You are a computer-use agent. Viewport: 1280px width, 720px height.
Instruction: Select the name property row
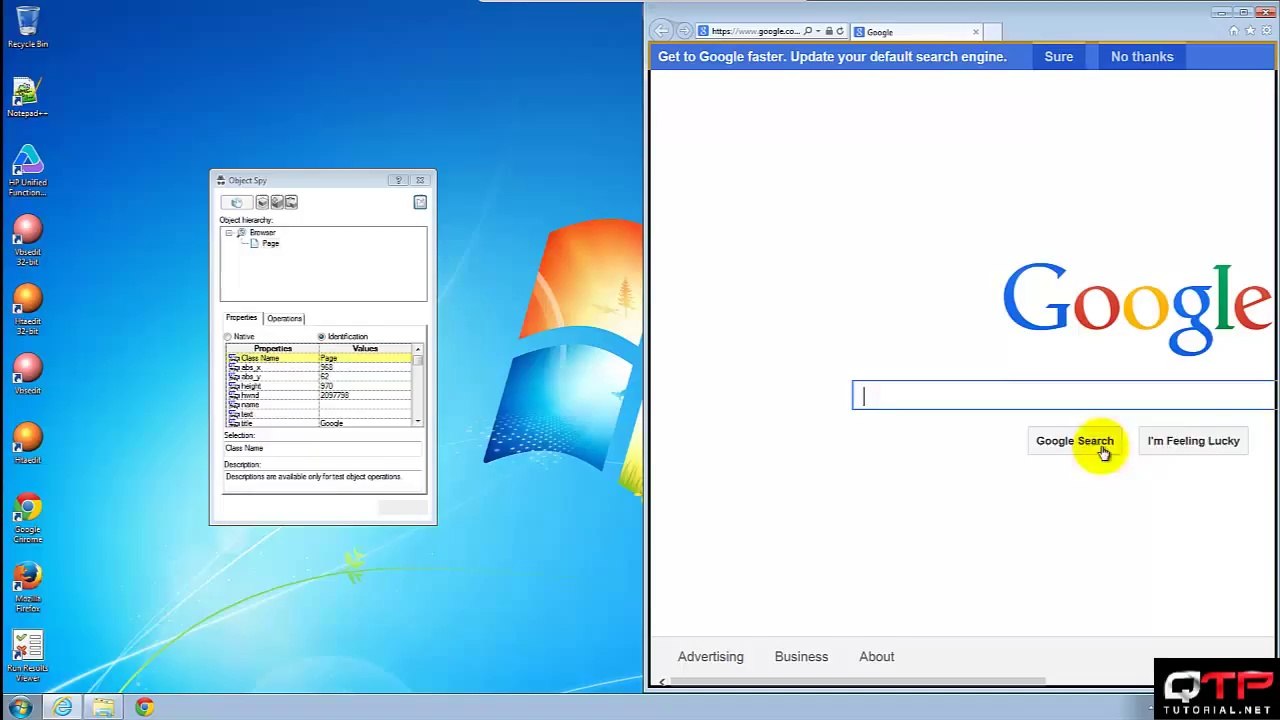point(318,405)
